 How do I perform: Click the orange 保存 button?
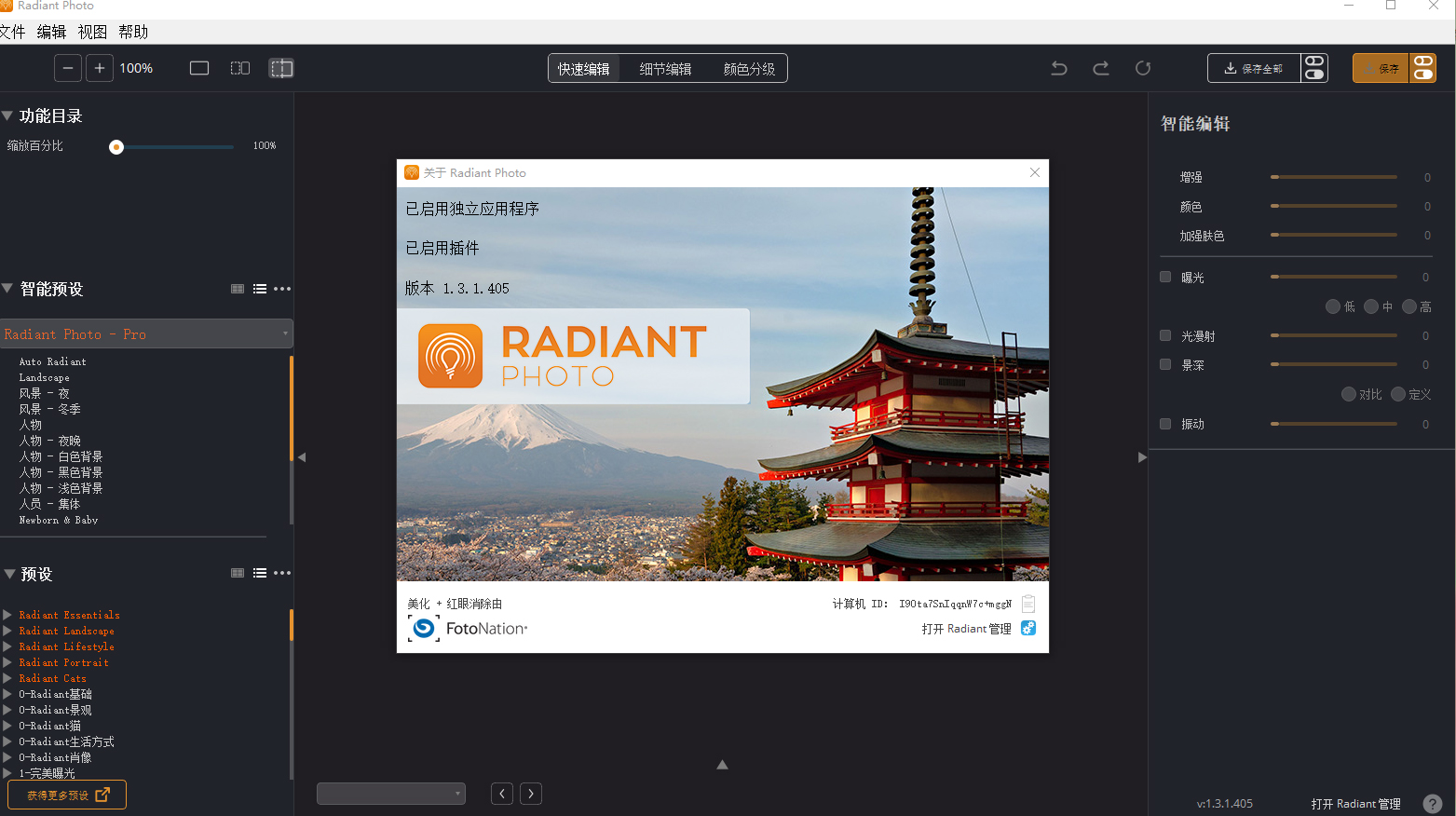click(x=1381, y=68)
